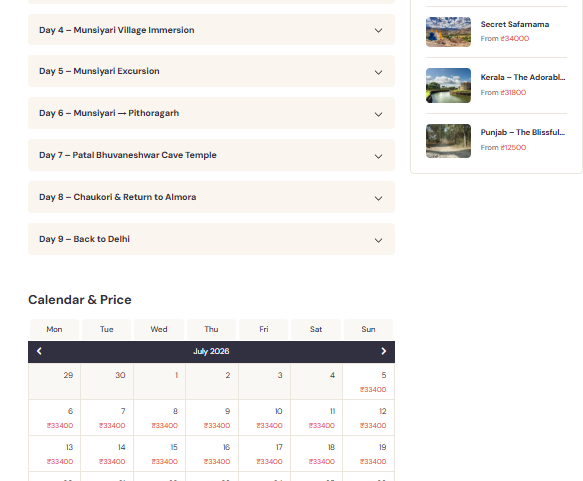This screenshot has height=481, width=583.
Task: Select July 15 in calendar
Action: [159, 454]
